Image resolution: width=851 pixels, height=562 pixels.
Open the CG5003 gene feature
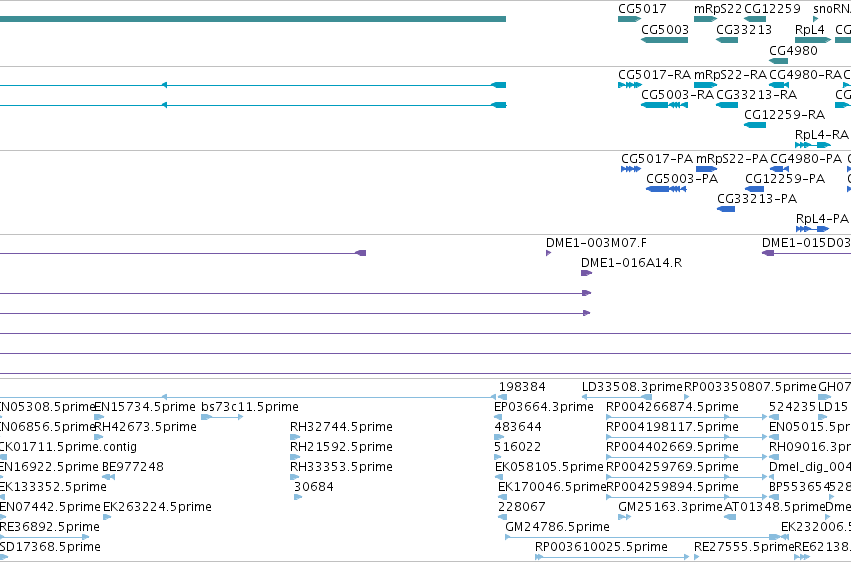pyautogui.click(x=664, y=40)
